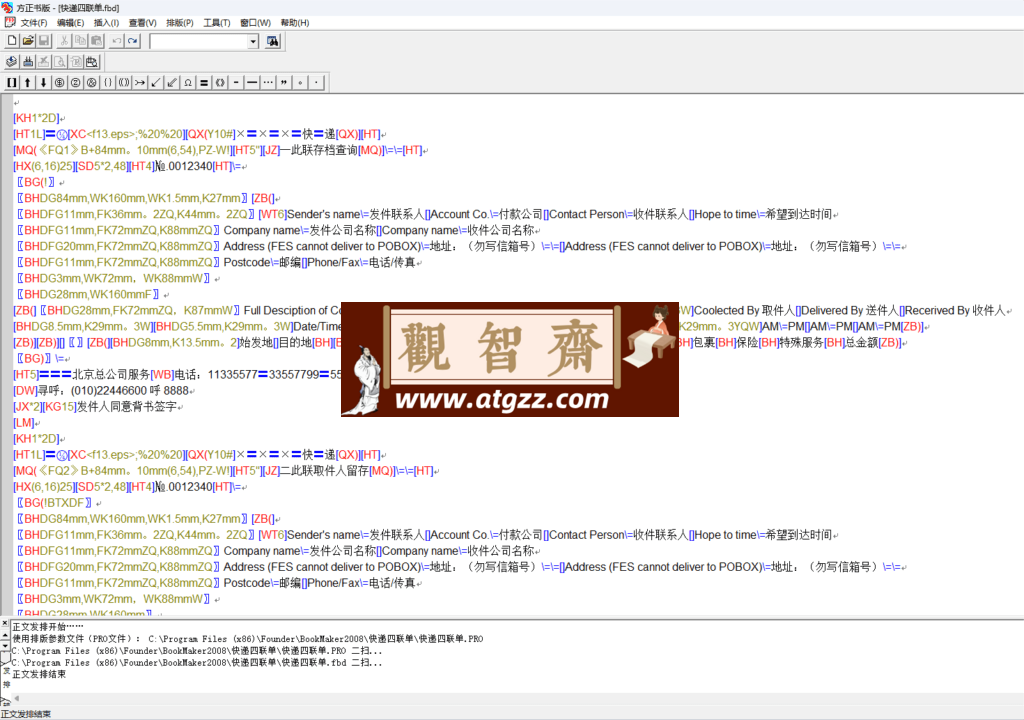This screenshot has height=720, width=1024.
Task: Click output panel scroll down arrow
Action: coord(5,646)
